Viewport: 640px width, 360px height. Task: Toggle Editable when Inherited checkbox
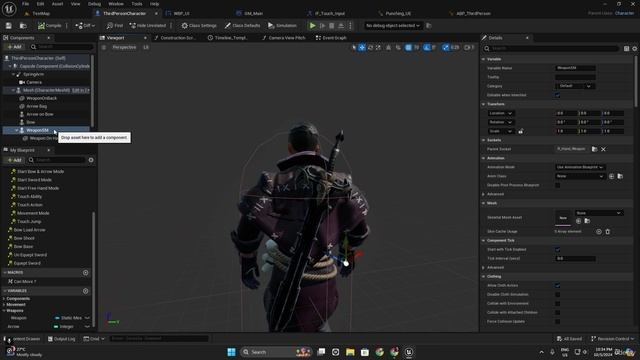click(558, 96)
